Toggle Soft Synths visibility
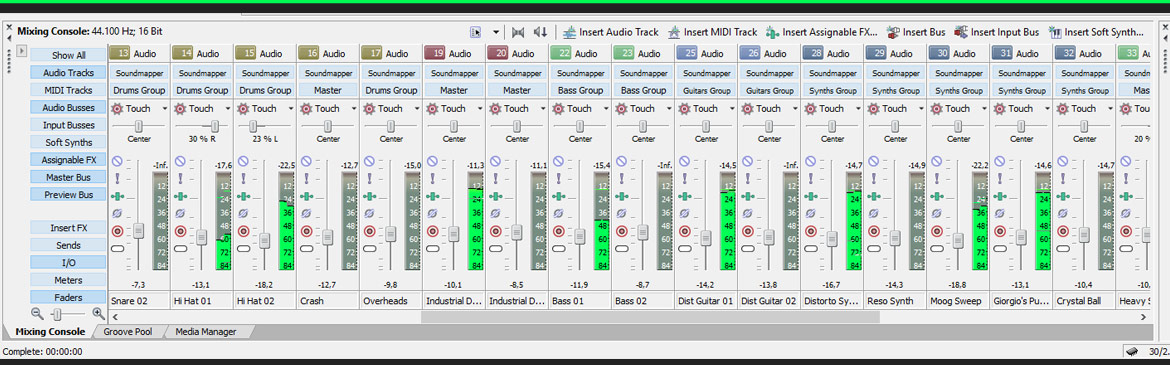 coord(69,142)
